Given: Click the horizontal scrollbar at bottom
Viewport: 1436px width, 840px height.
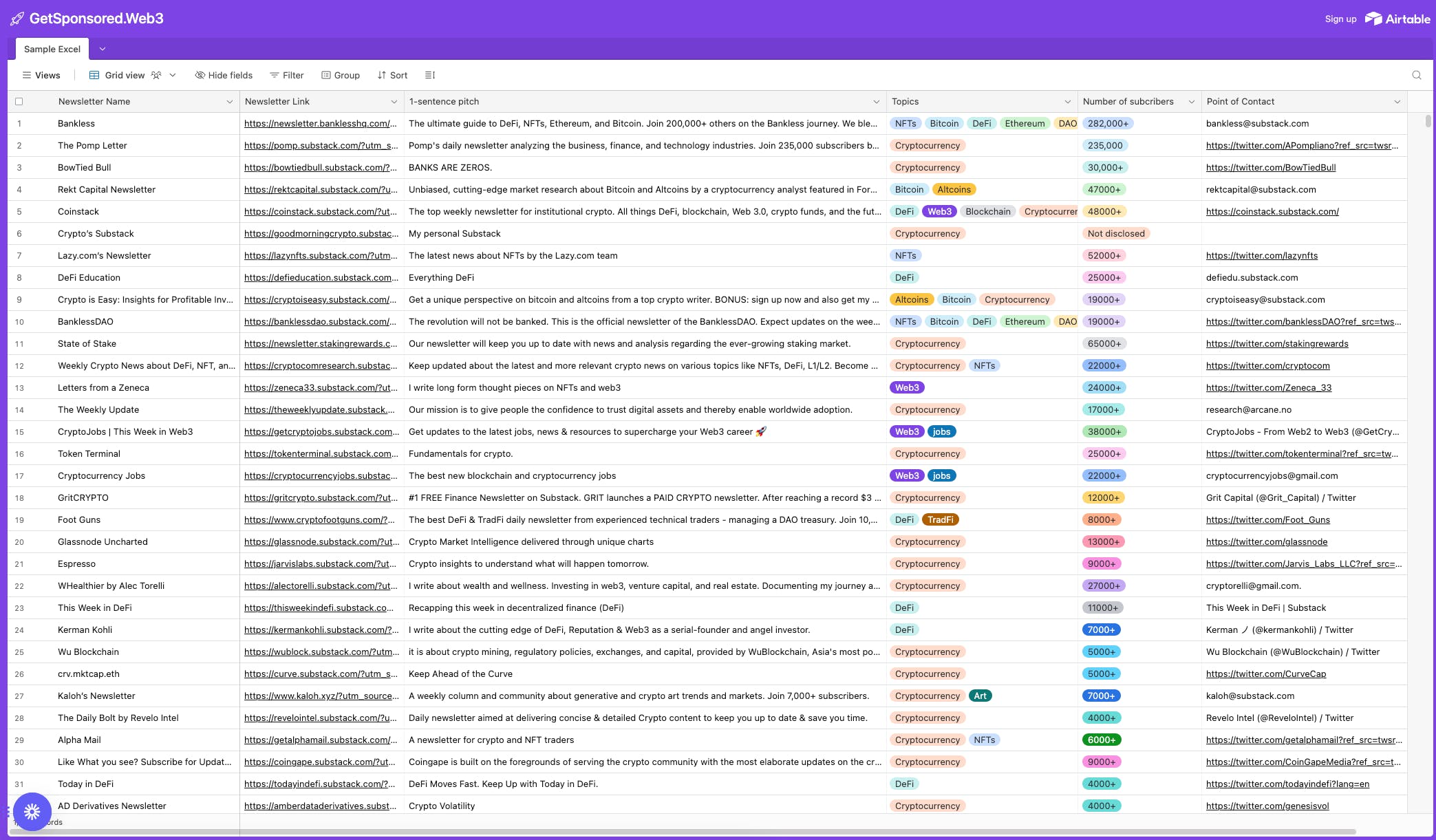Looking at the screenshot, I should [683, 832].
